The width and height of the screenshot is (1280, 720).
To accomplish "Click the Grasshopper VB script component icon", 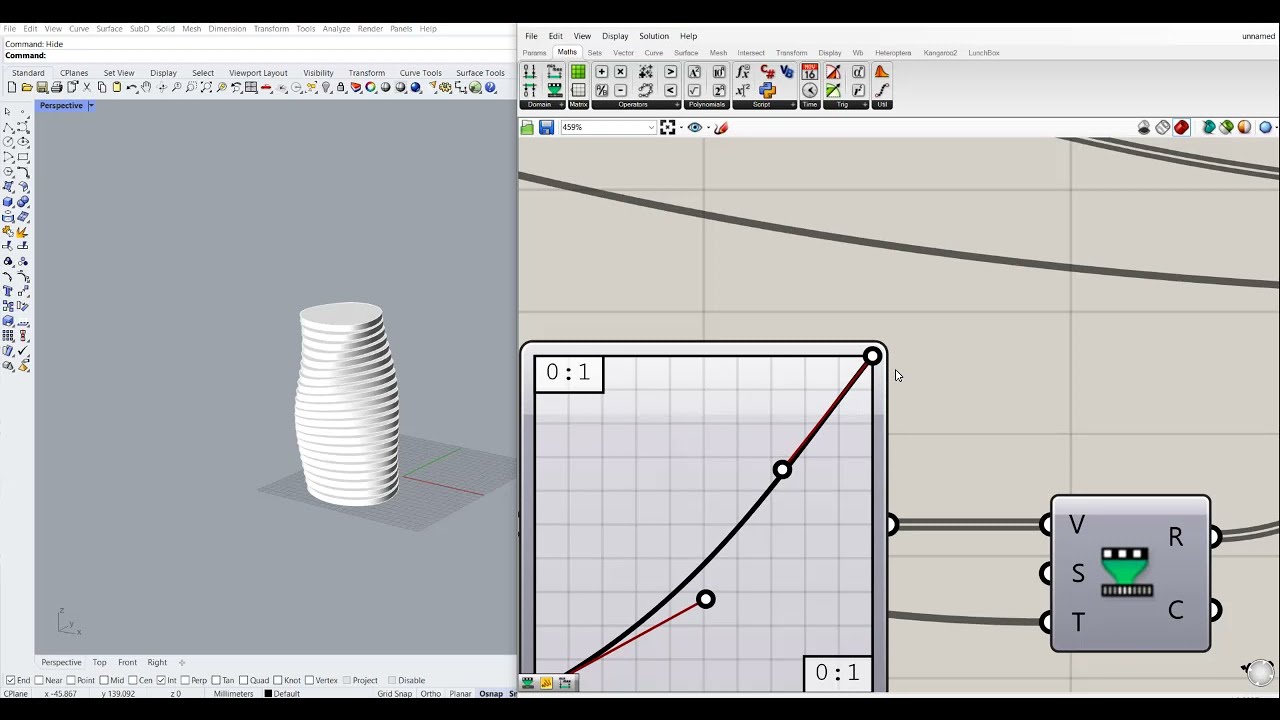I will click(787, 72).
